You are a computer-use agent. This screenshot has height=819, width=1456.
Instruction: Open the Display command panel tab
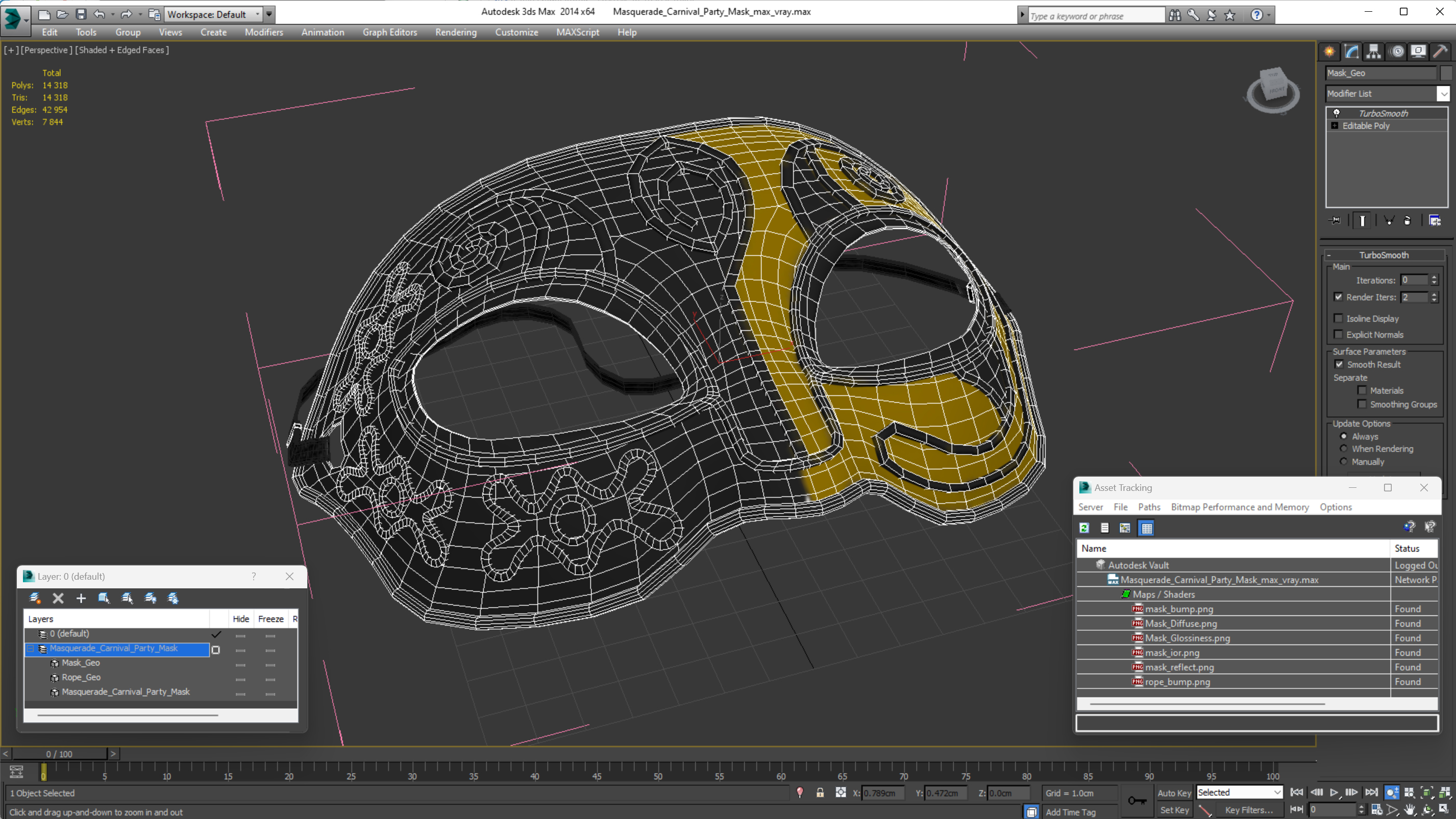1418,52
